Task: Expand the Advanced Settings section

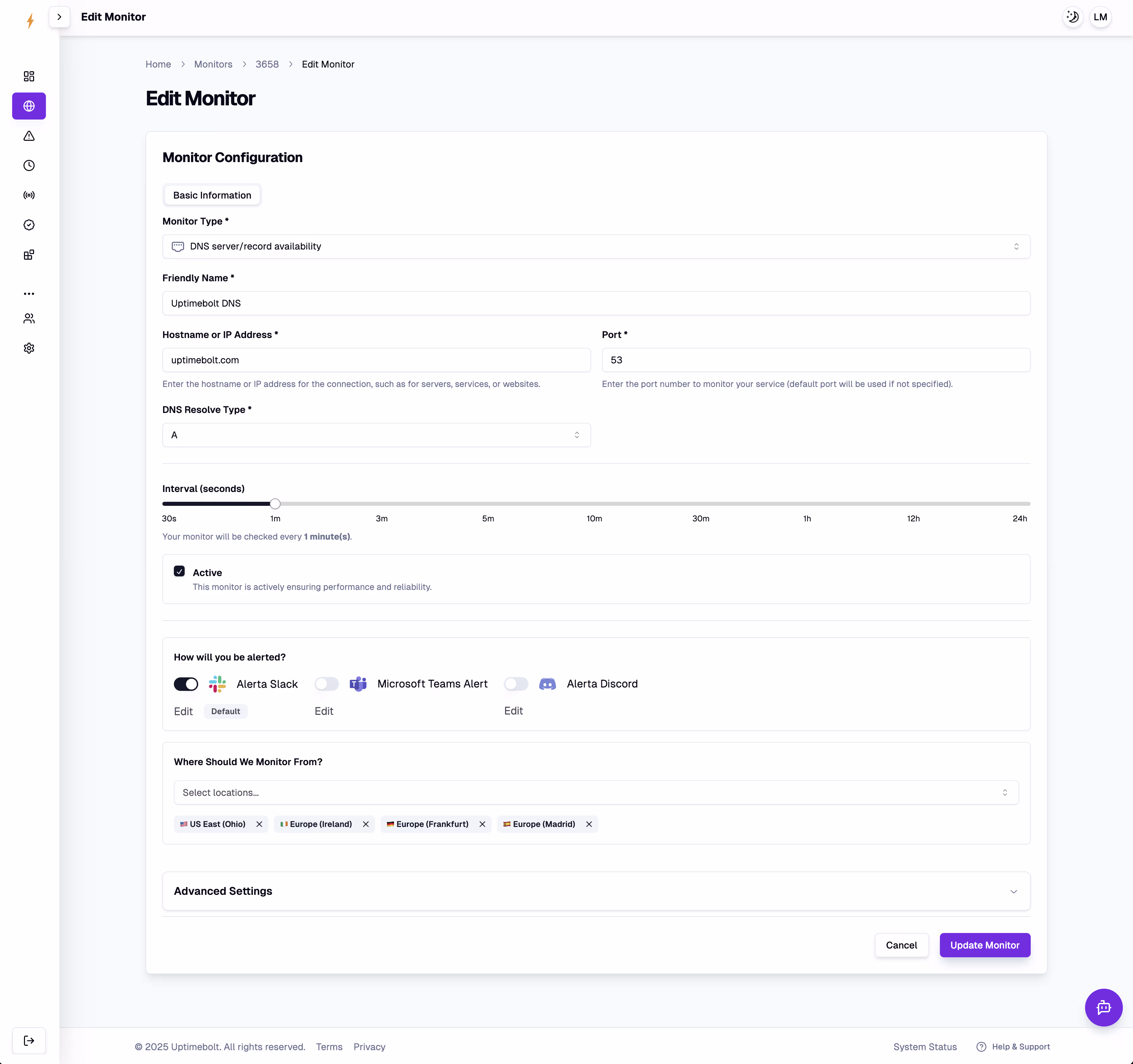Action: tap(596, 891)
